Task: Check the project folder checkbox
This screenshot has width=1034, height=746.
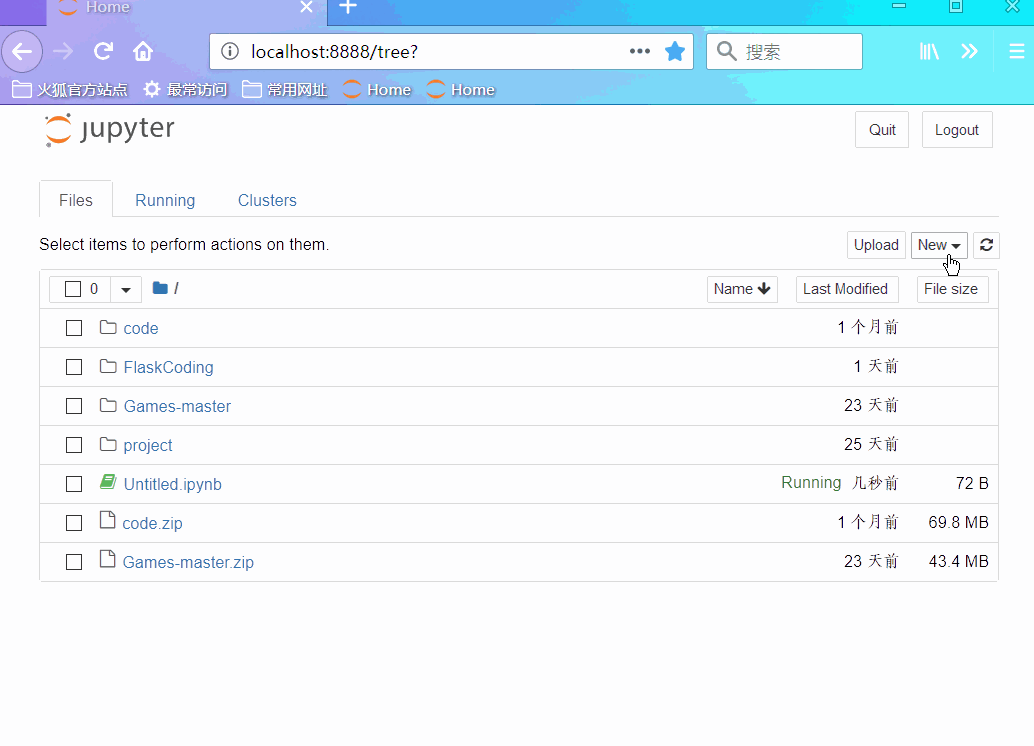Action: click(x=74, y=445)
